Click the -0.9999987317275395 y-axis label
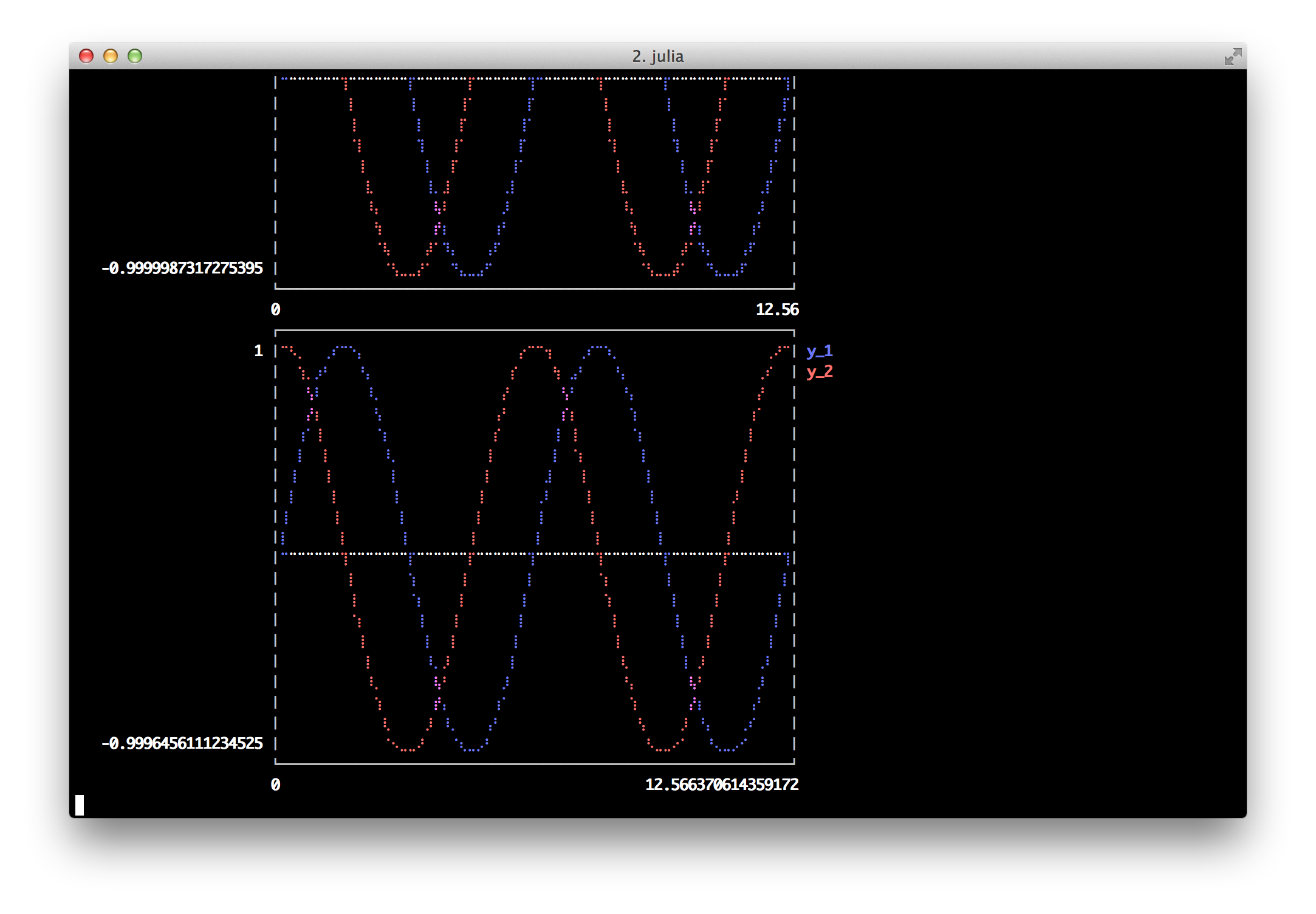This screenshot has width=1316, height=914. [182, 268]
